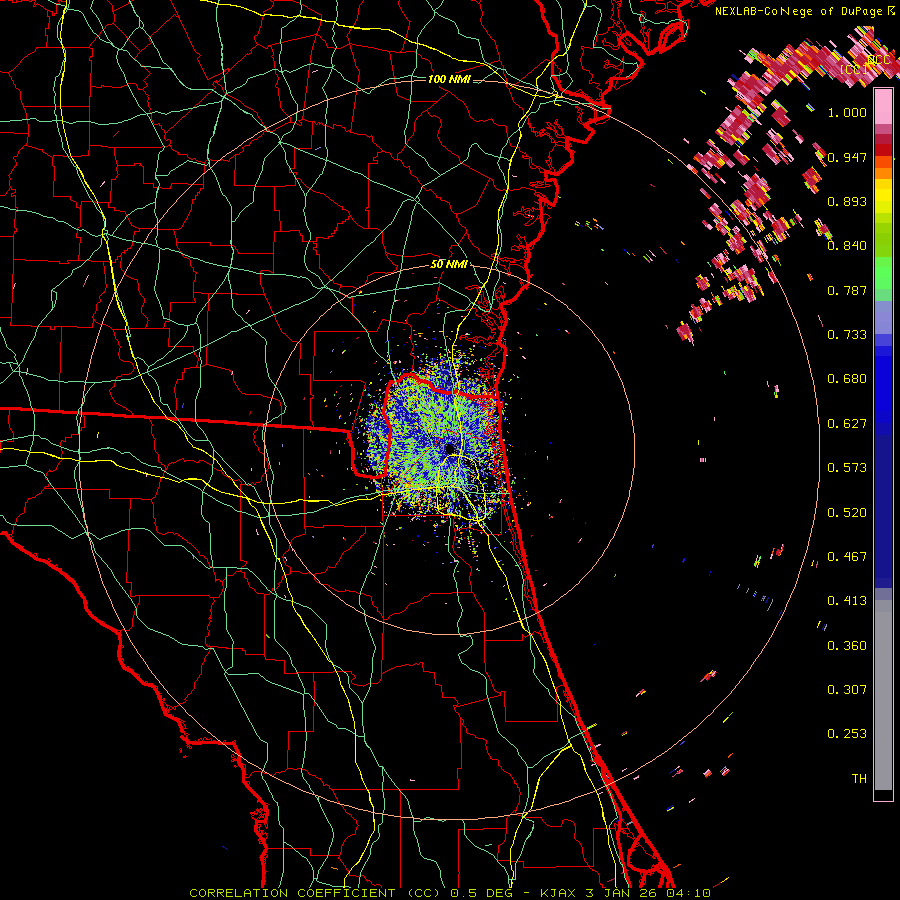Pick the gray lower section of the color bar

pos(883,695)
